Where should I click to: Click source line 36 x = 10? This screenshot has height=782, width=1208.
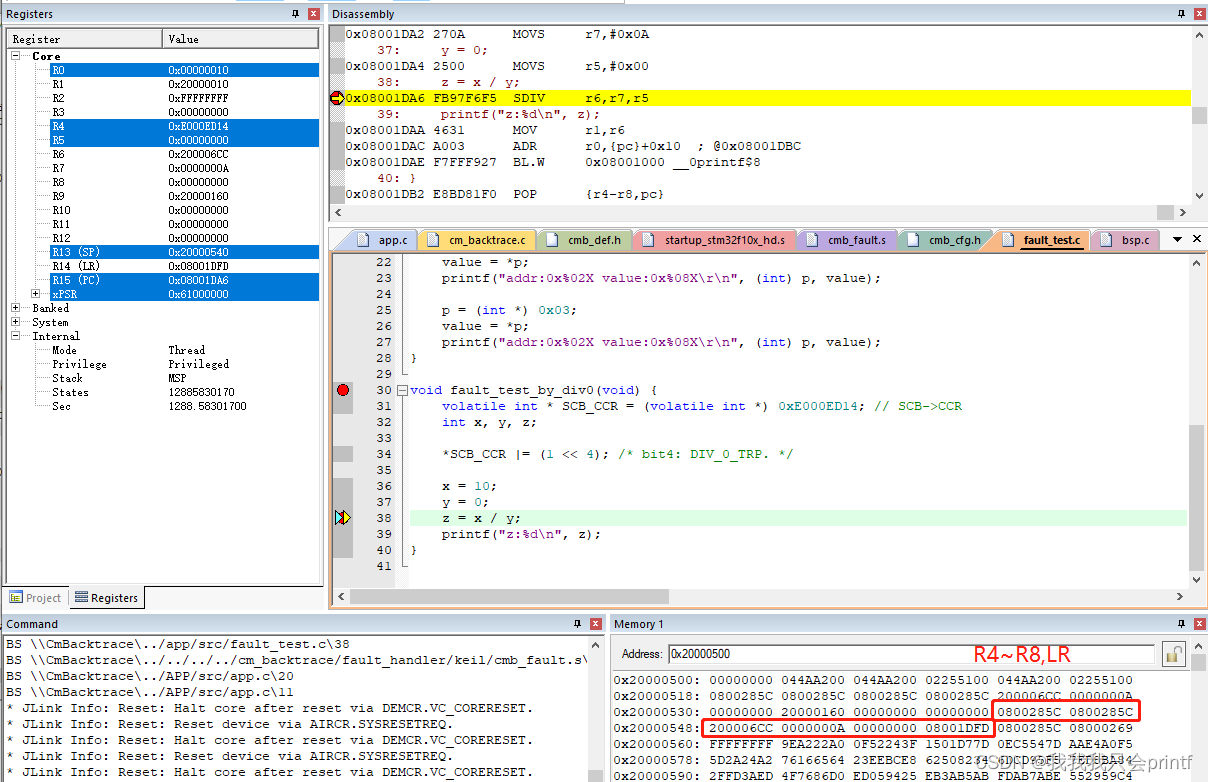469,486
